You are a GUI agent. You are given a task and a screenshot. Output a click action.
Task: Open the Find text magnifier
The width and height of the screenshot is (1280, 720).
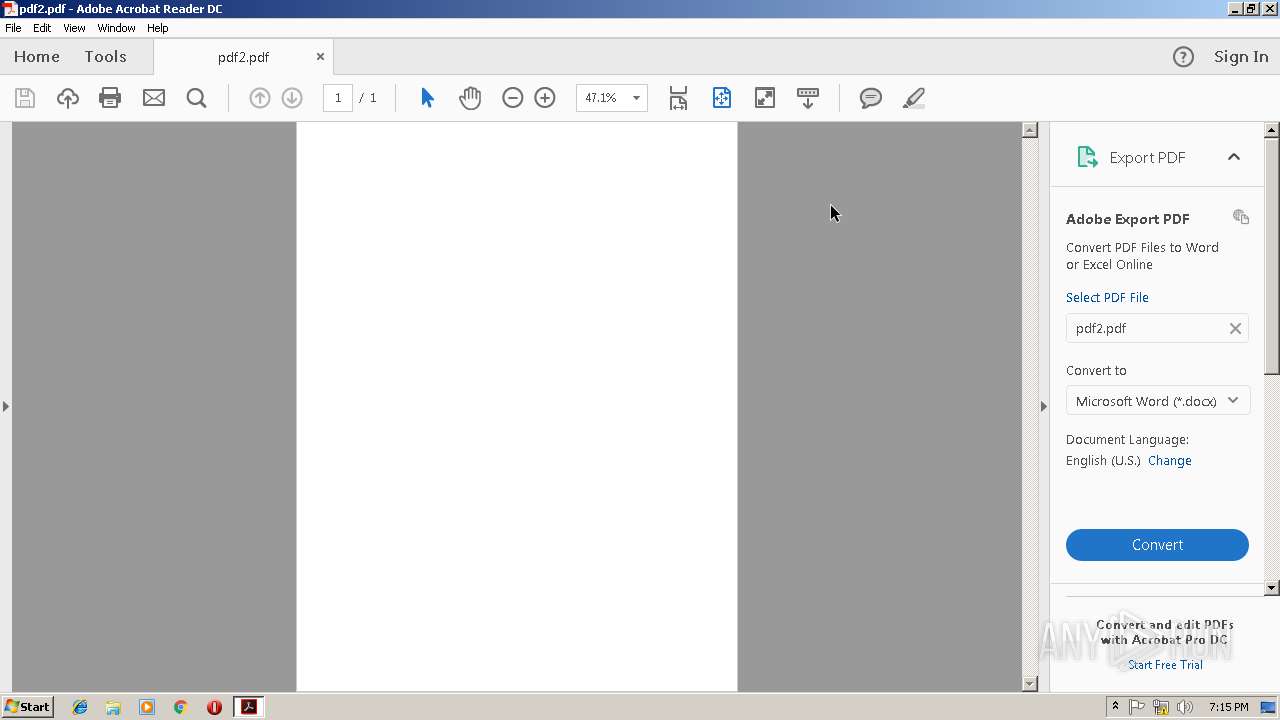(x=197, y=98)
